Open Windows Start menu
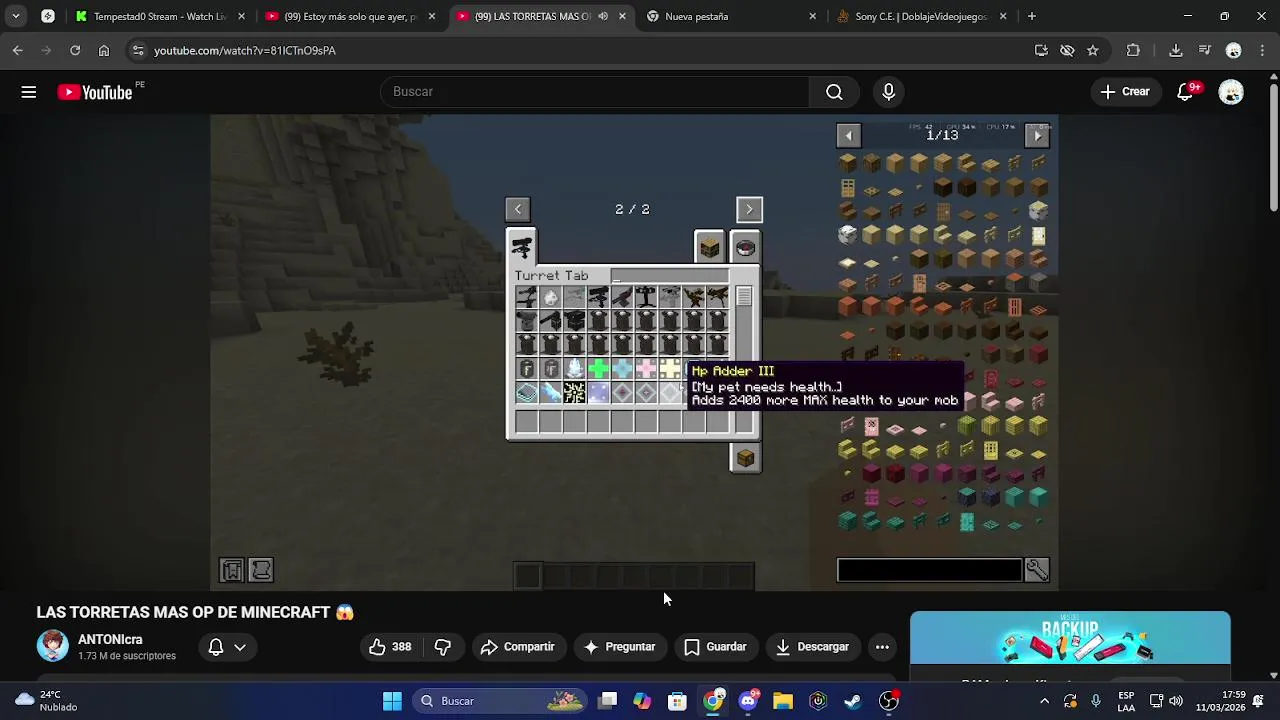 click(392, 701)
